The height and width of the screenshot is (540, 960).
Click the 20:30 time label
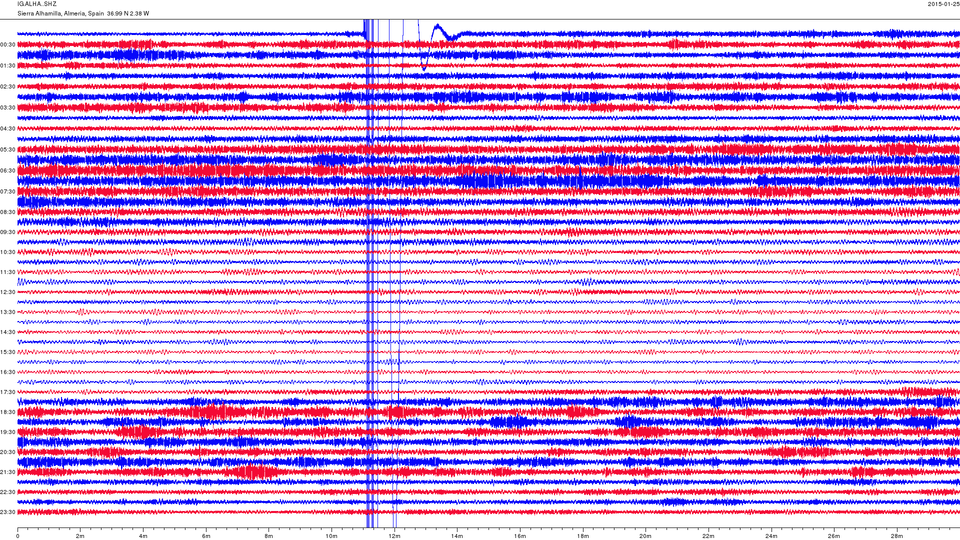8,452
